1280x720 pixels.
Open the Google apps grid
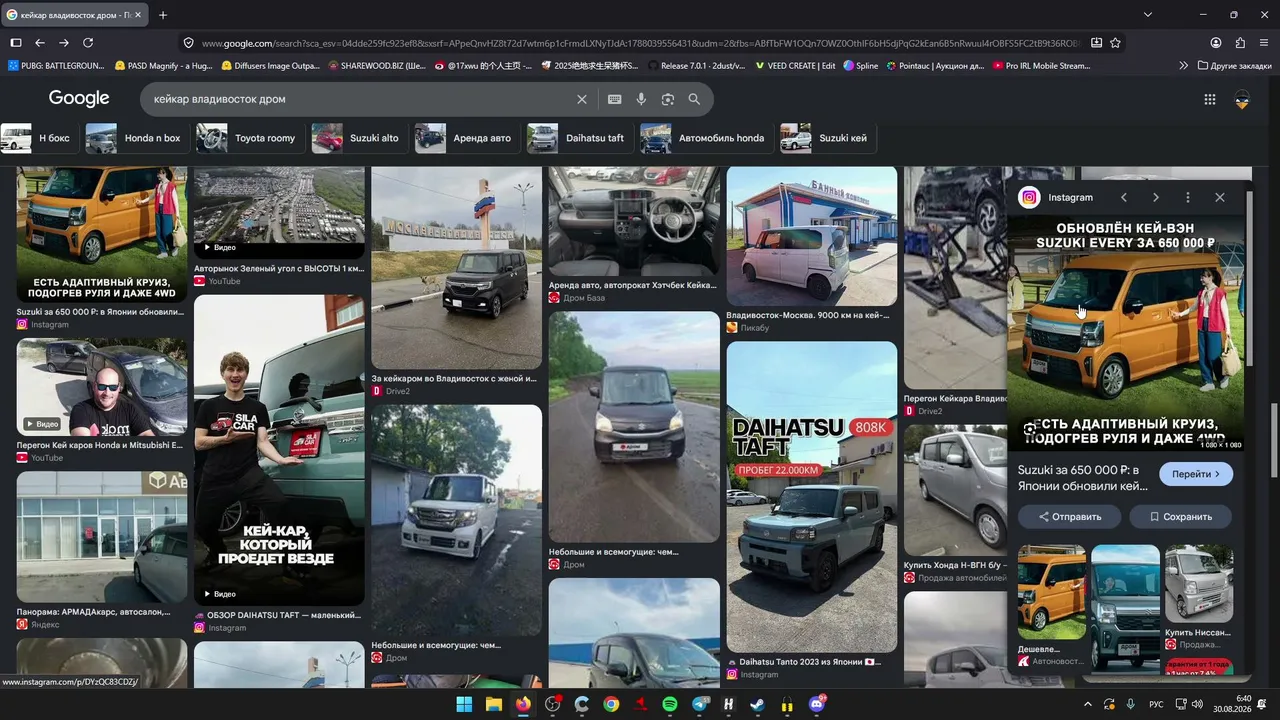pyautogui.click(x=1210, y=99)
